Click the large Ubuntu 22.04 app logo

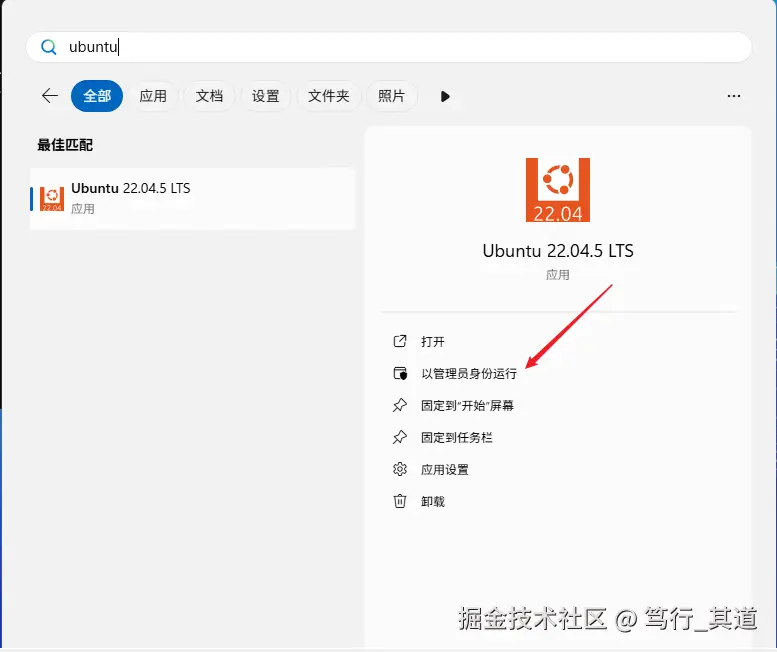[x=558, y=190]
